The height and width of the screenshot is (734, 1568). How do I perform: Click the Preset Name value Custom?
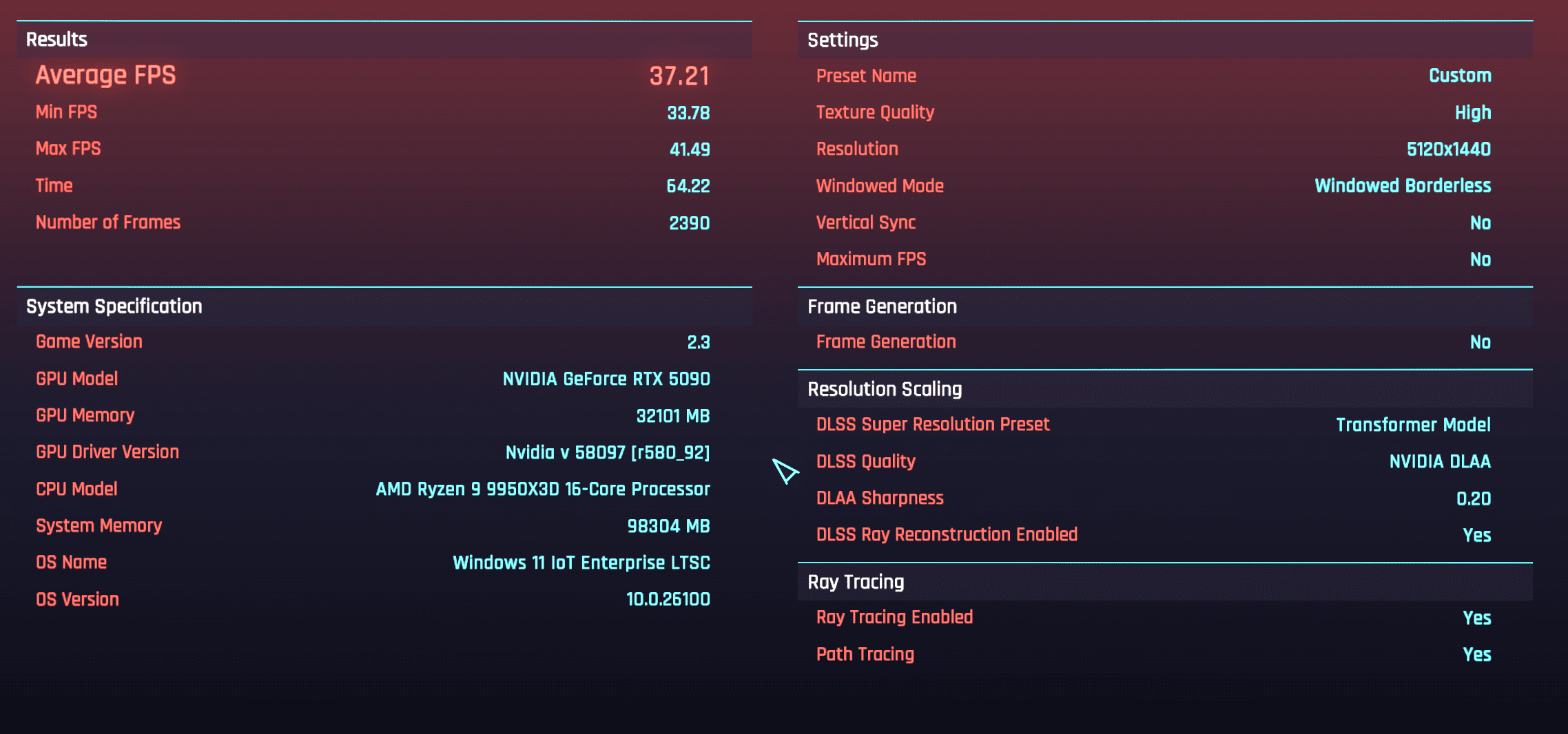1459,76
